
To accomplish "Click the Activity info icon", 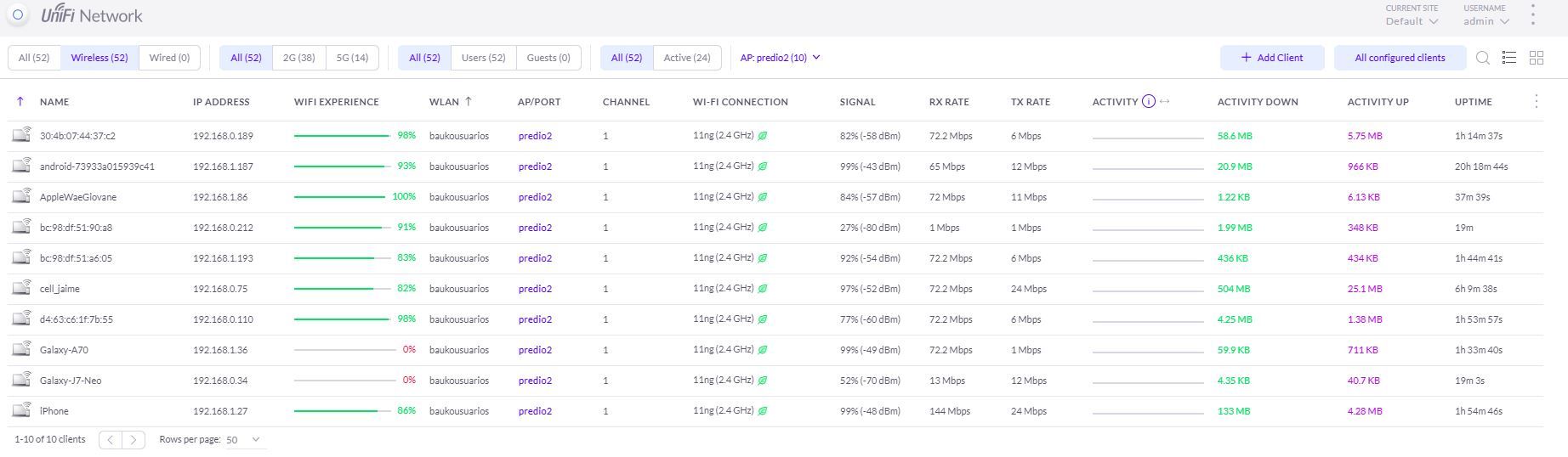I will [1148, 102].
